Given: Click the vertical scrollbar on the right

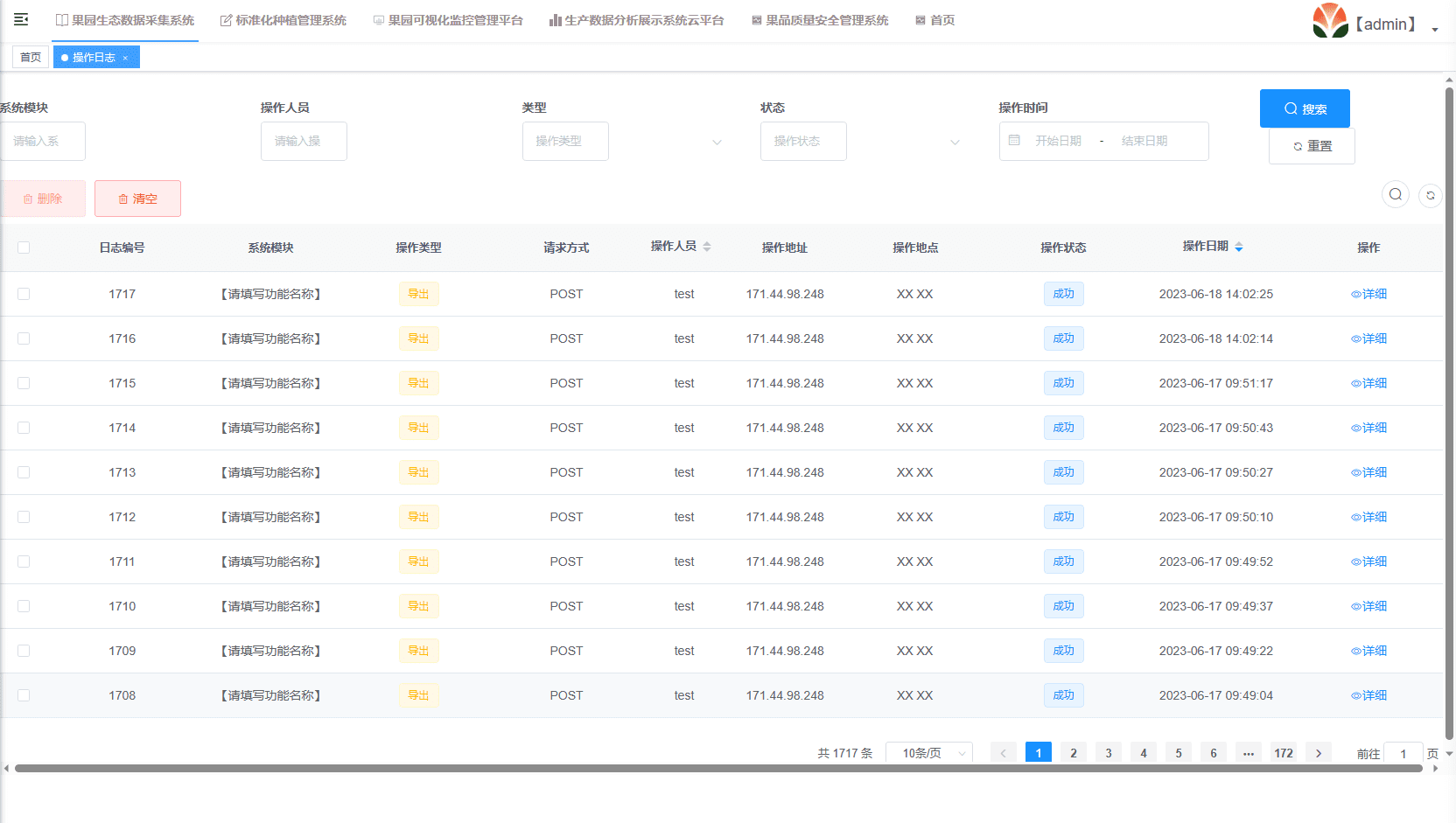Looking at the screenshot, I should [x=1449, y=413].
